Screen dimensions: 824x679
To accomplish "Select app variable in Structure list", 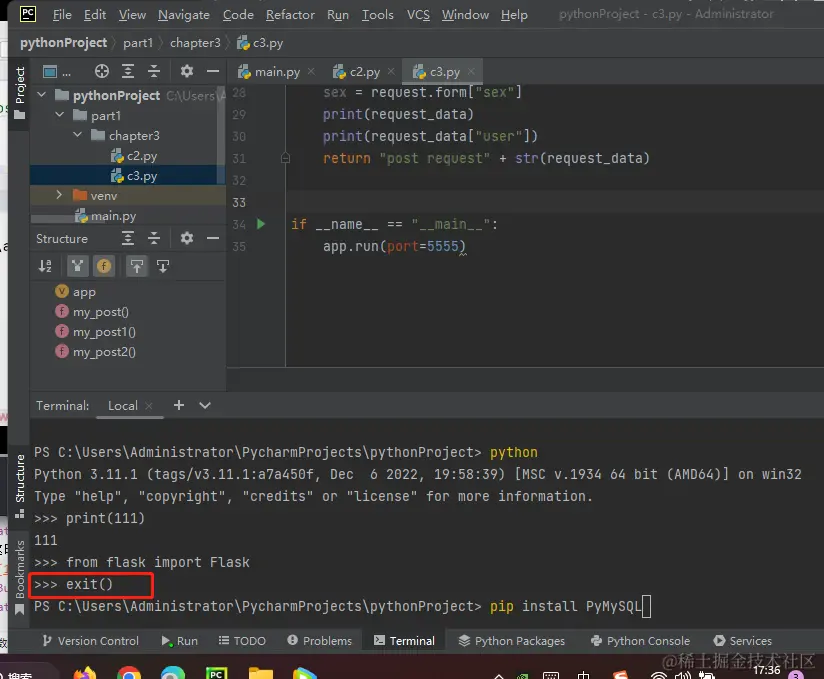I will click(x=76, y=292).
